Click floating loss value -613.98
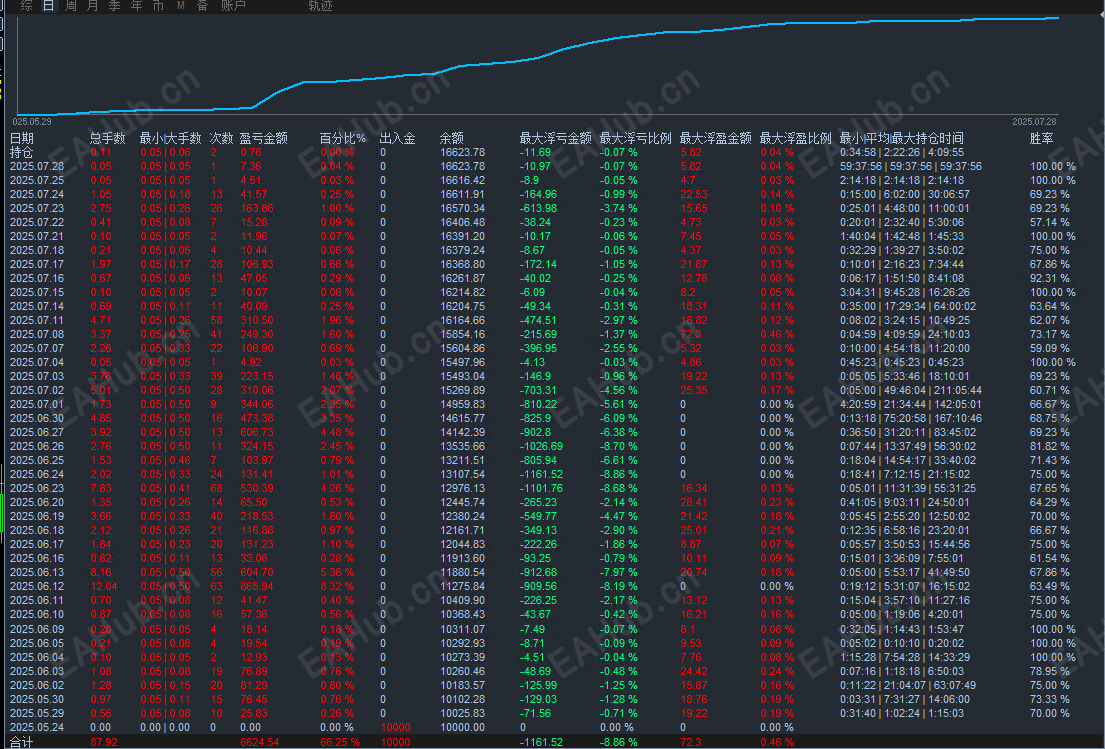Screen dimensions: 1105x749 click(538, 209)
